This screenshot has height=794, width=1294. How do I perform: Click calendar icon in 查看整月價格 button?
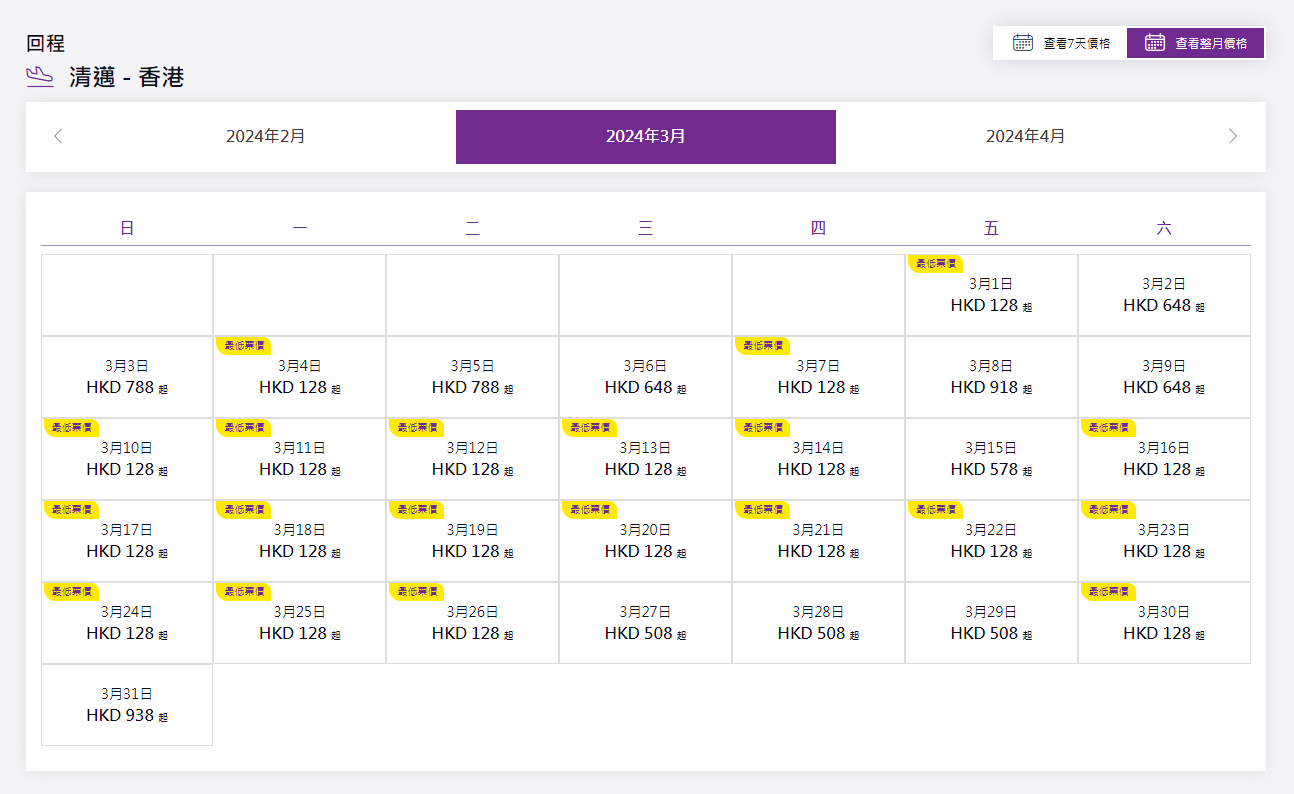(1155, 43)
